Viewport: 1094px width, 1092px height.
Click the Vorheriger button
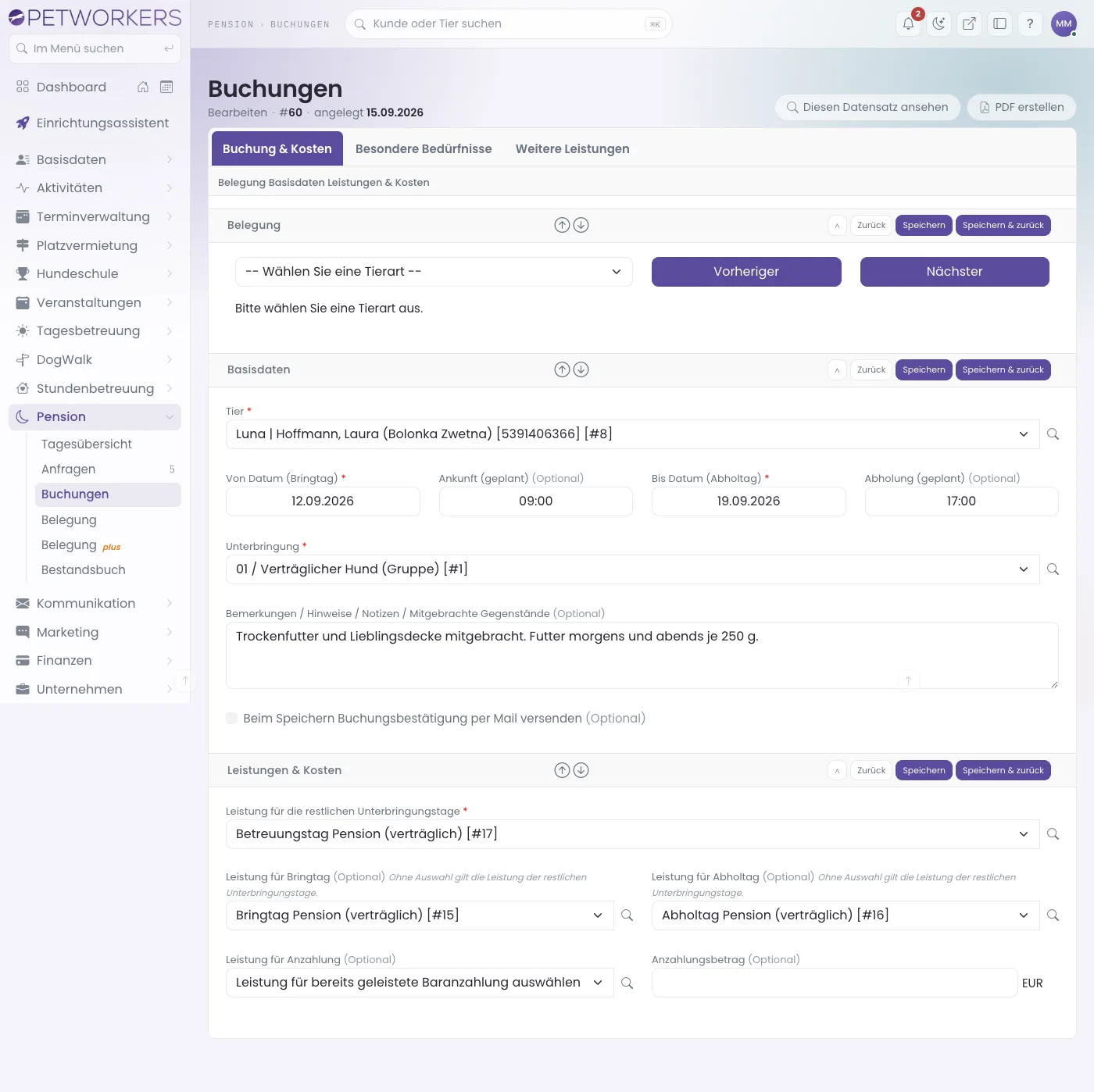(746, 272)
